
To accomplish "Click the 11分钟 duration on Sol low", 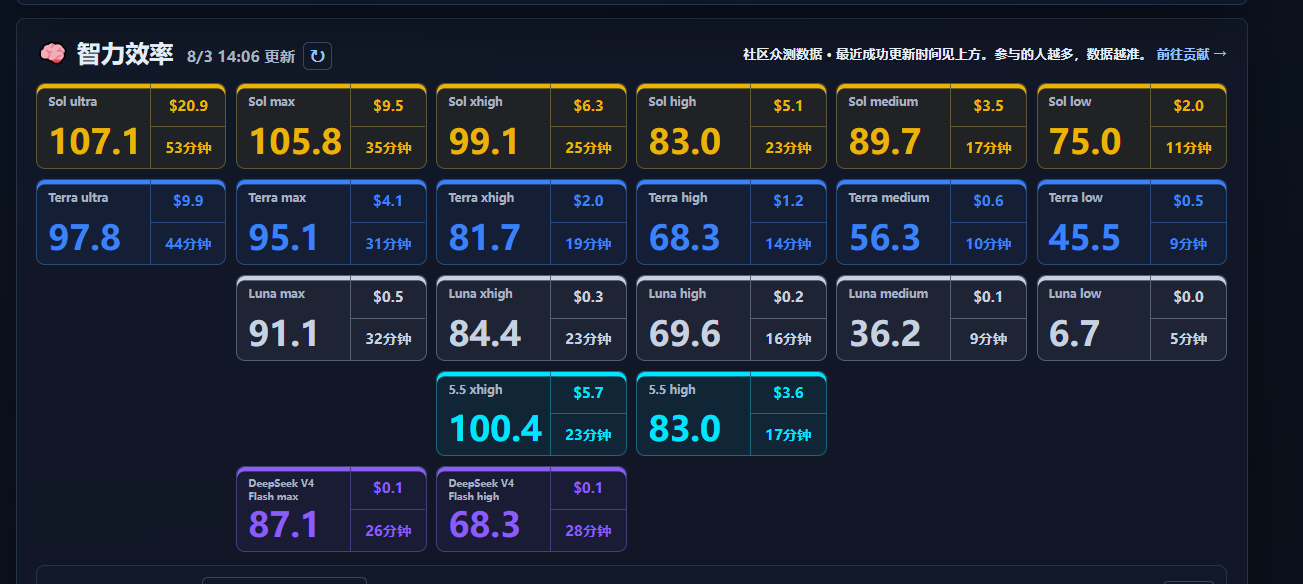I will tap(1188, 148).
